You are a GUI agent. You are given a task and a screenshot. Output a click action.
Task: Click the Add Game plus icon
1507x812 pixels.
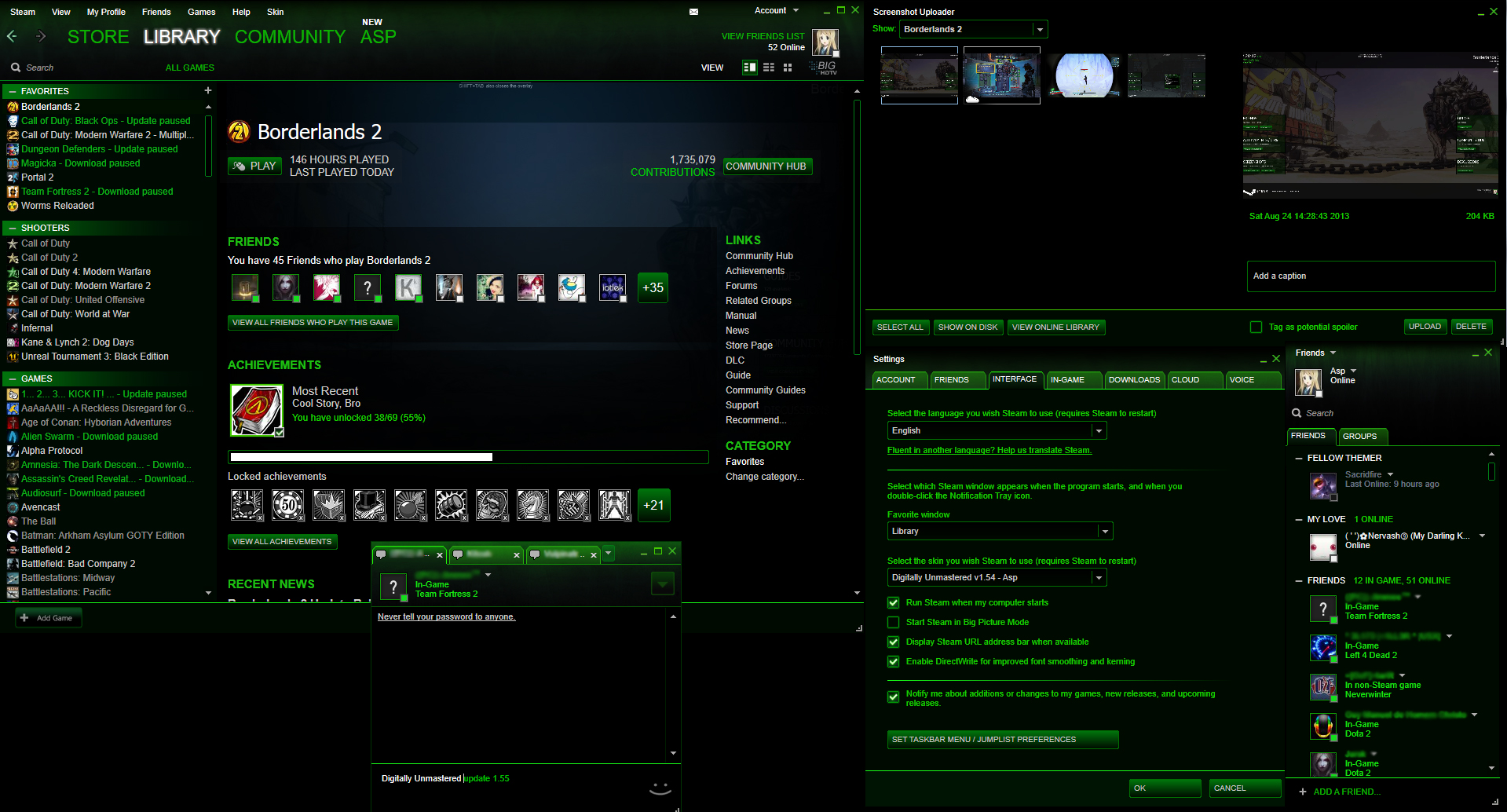(24, 618)
